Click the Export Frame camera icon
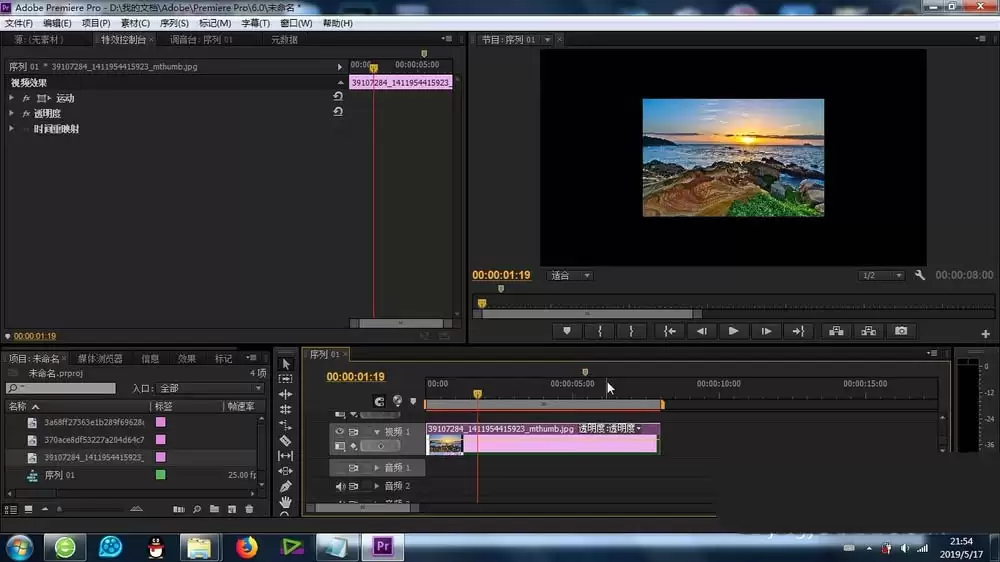The width and height of the screenshot is (1000, 562). (901, 331)
